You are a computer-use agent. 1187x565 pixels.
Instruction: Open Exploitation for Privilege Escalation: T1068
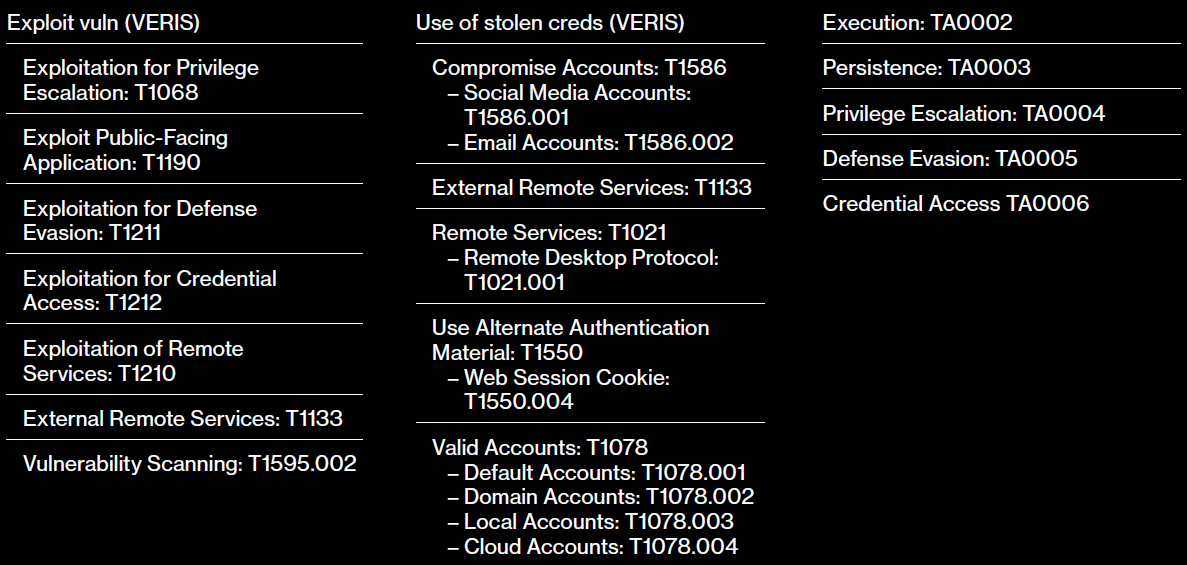click(x=141, y=80)
